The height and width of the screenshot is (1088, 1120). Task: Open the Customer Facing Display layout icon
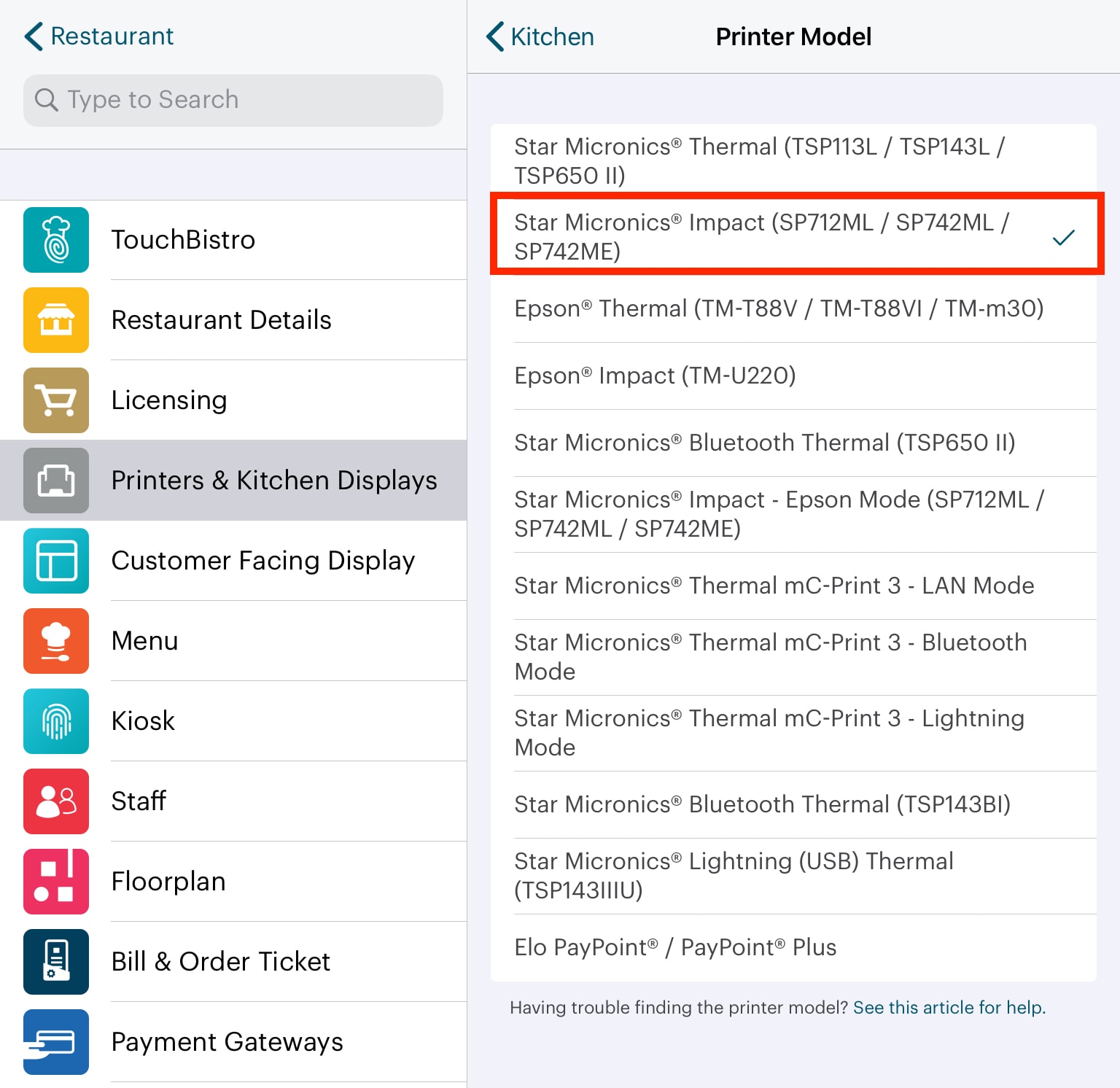point(56,561)
